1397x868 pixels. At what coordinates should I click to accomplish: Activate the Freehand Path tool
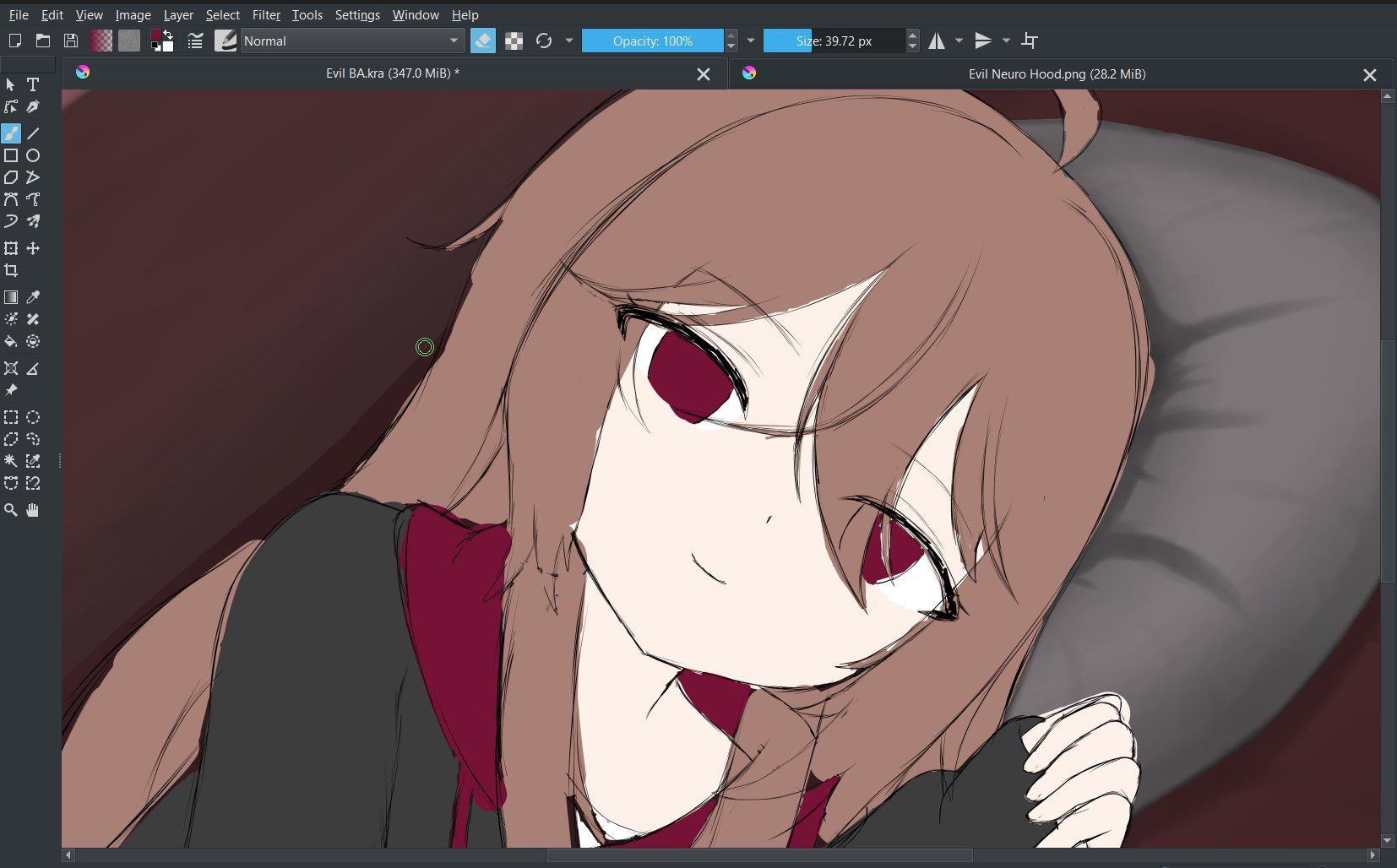[33, 199]
